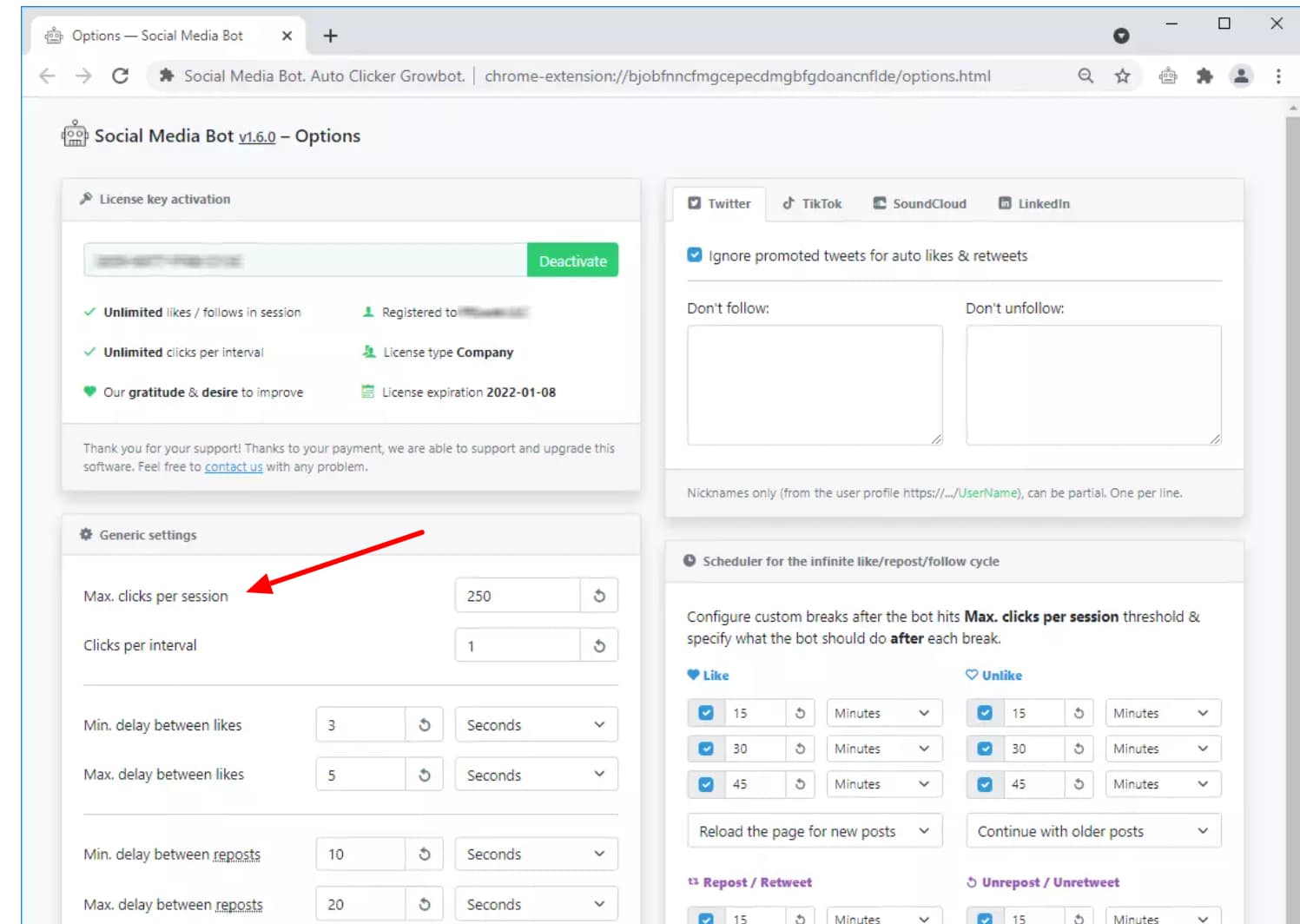
Task: Reset Max. clicks per session with circular arrow icon
Action: 598,595
